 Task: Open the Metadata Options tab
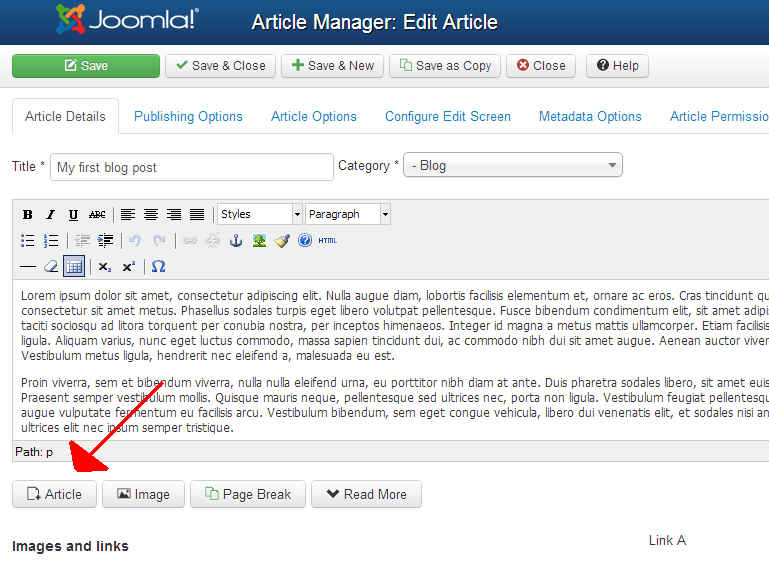pyautogui.click(x=590, y=116)
